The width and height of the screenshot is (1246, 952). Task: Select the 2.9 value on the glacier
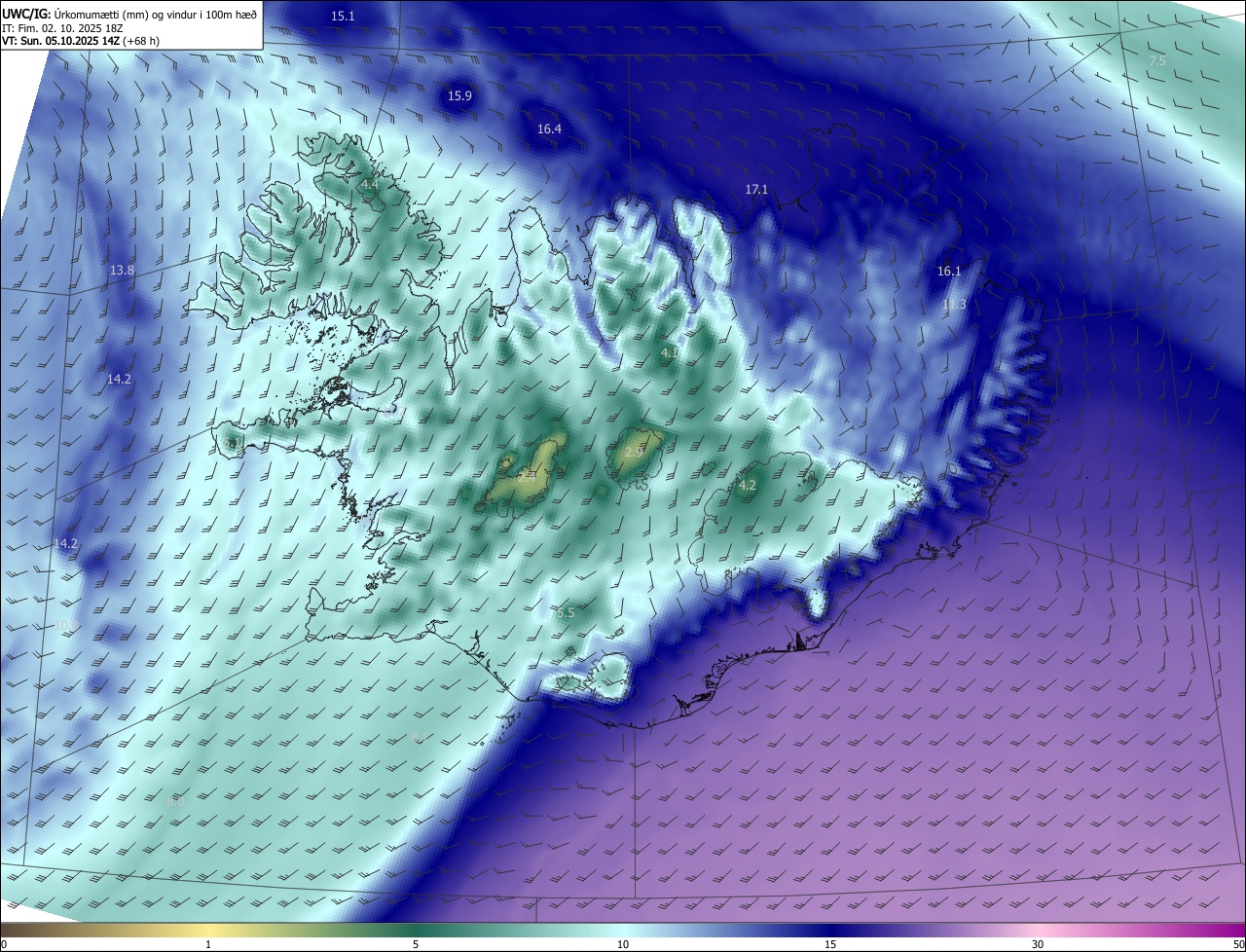[x=634, y=453]
